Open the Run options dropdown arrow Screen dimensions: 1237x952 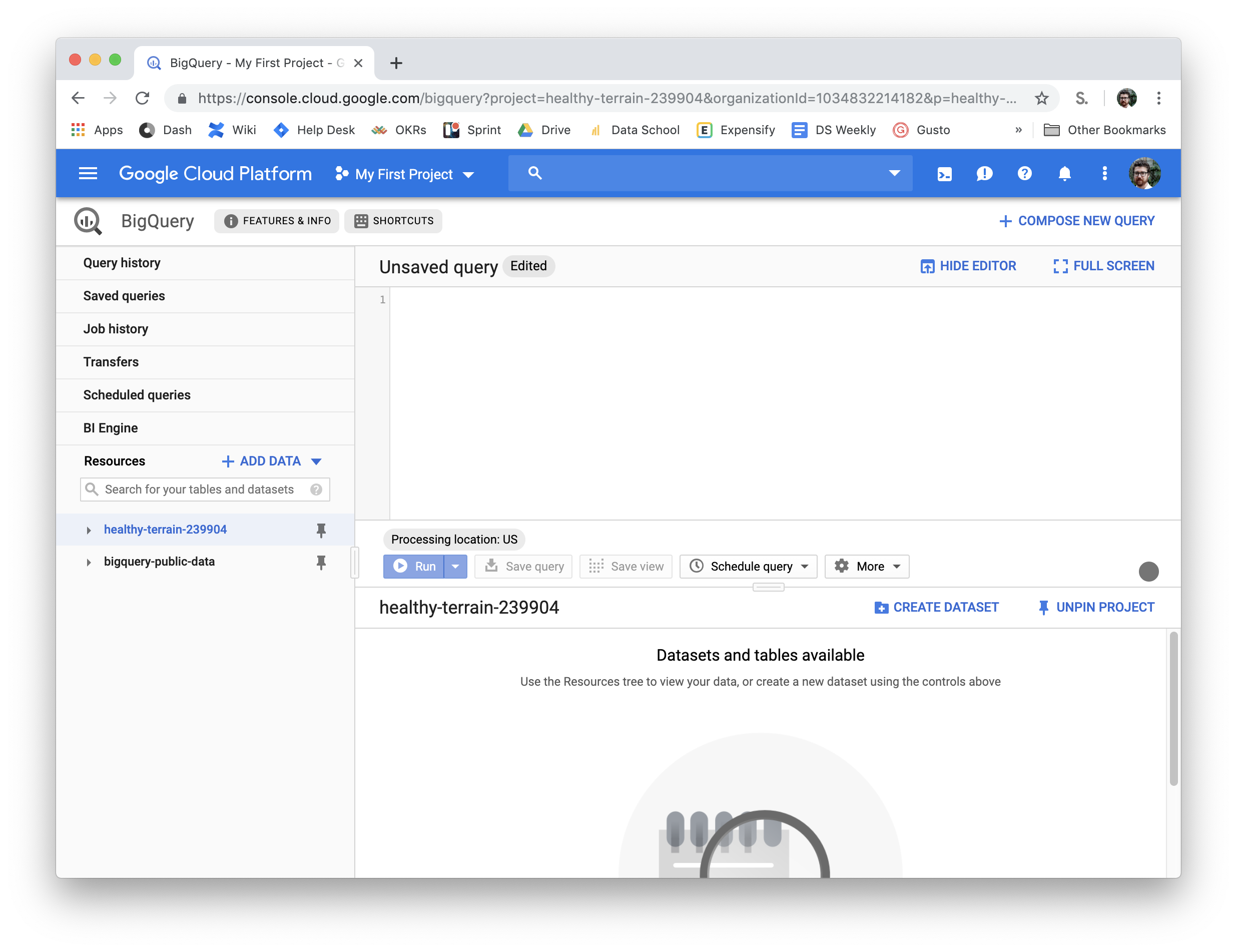click(x=455, y=567)
